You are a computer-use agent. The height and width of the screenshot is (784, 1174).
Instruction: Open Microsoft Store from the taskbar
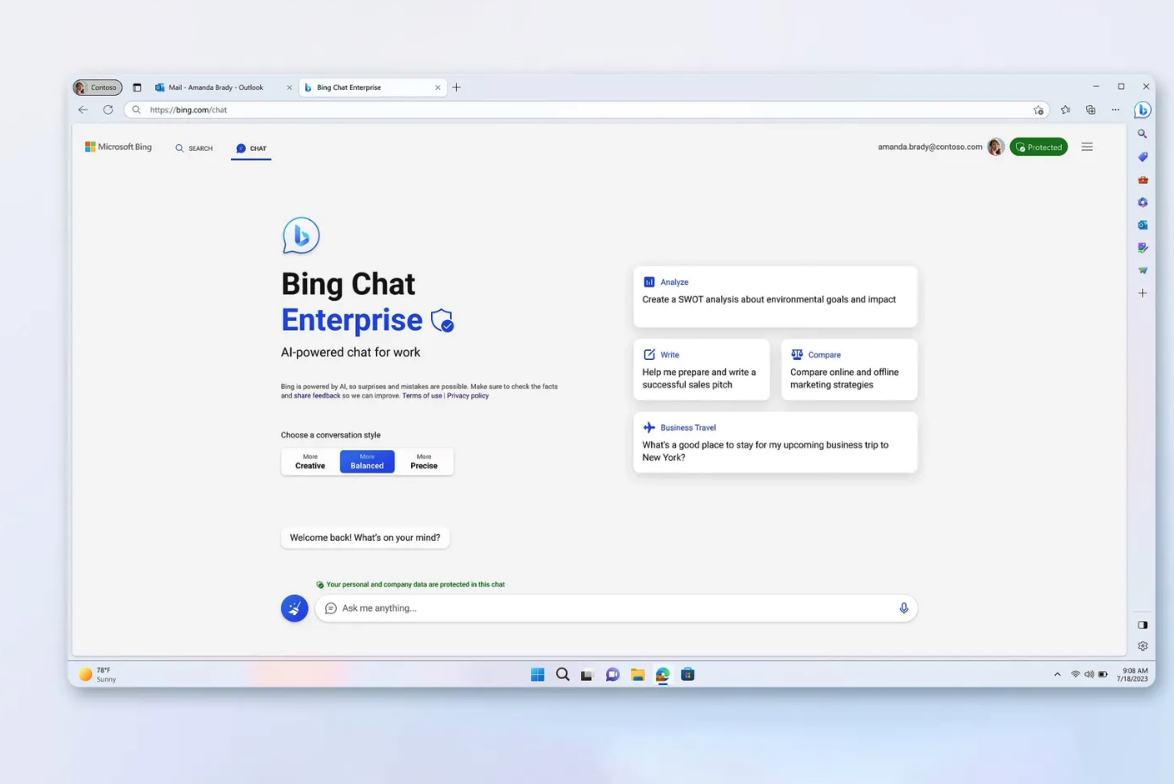pyautogui.click(x=687, y=675)
